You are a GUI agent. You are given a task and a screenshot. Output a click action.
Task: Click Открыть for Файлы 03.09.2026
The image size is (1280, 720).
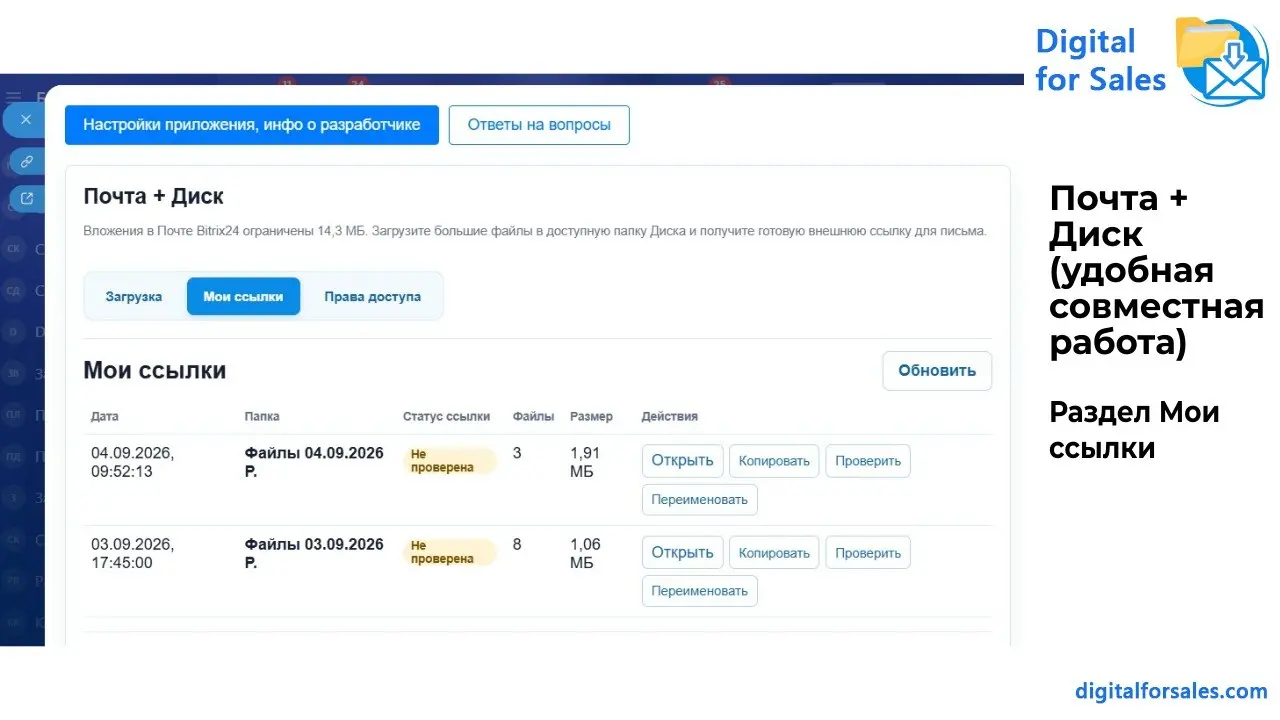(682, 552)
